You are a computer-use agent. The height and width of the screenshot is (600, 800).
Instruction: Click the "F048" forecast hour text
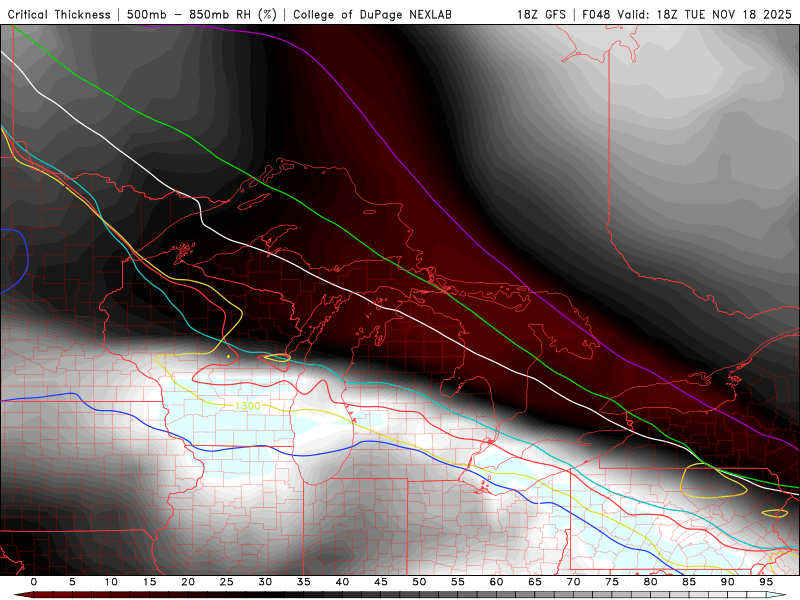597,14
